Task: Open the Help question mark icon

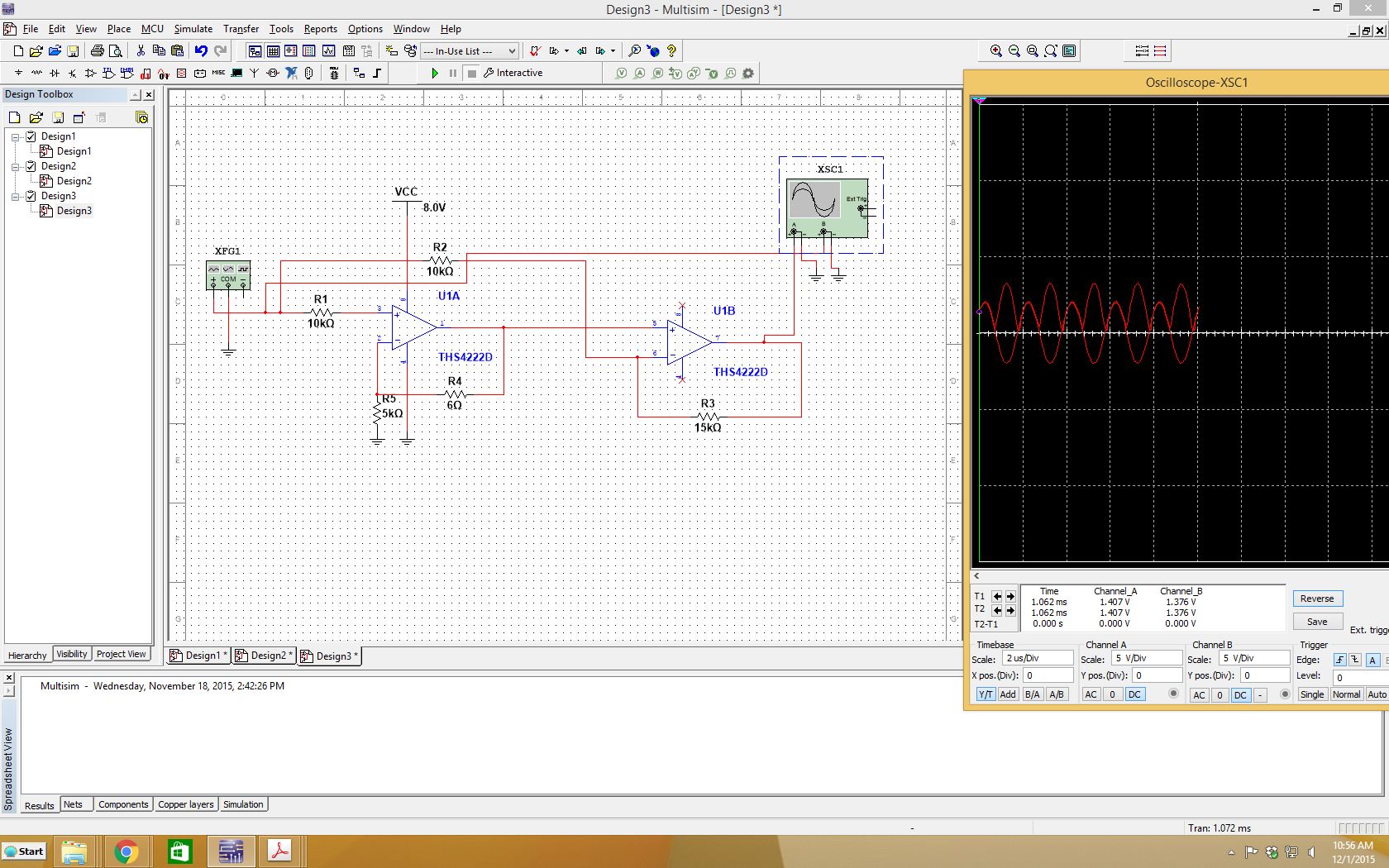Action: [671, 51]
